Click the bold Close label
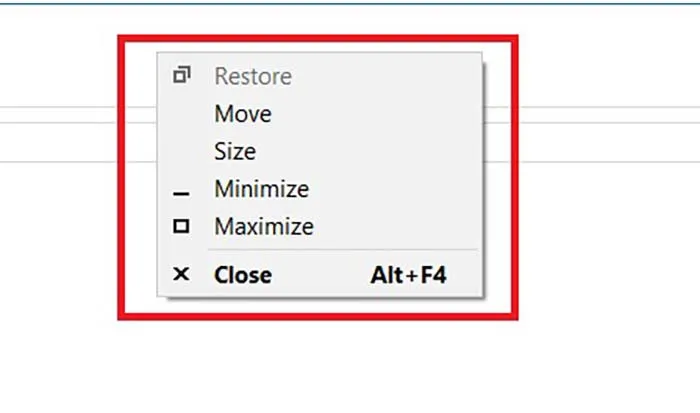This screenshot has width=700, height=413. (x=243, y=274)
